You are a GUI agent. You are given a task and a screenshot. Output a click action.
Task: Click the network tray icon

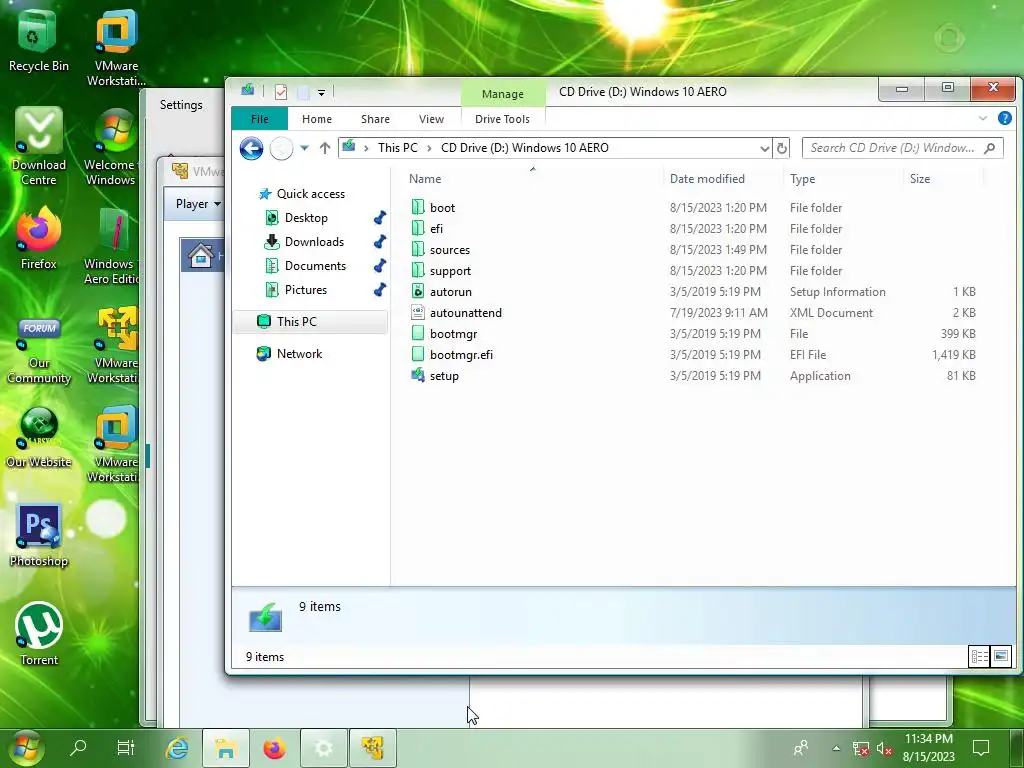[861, 749]
